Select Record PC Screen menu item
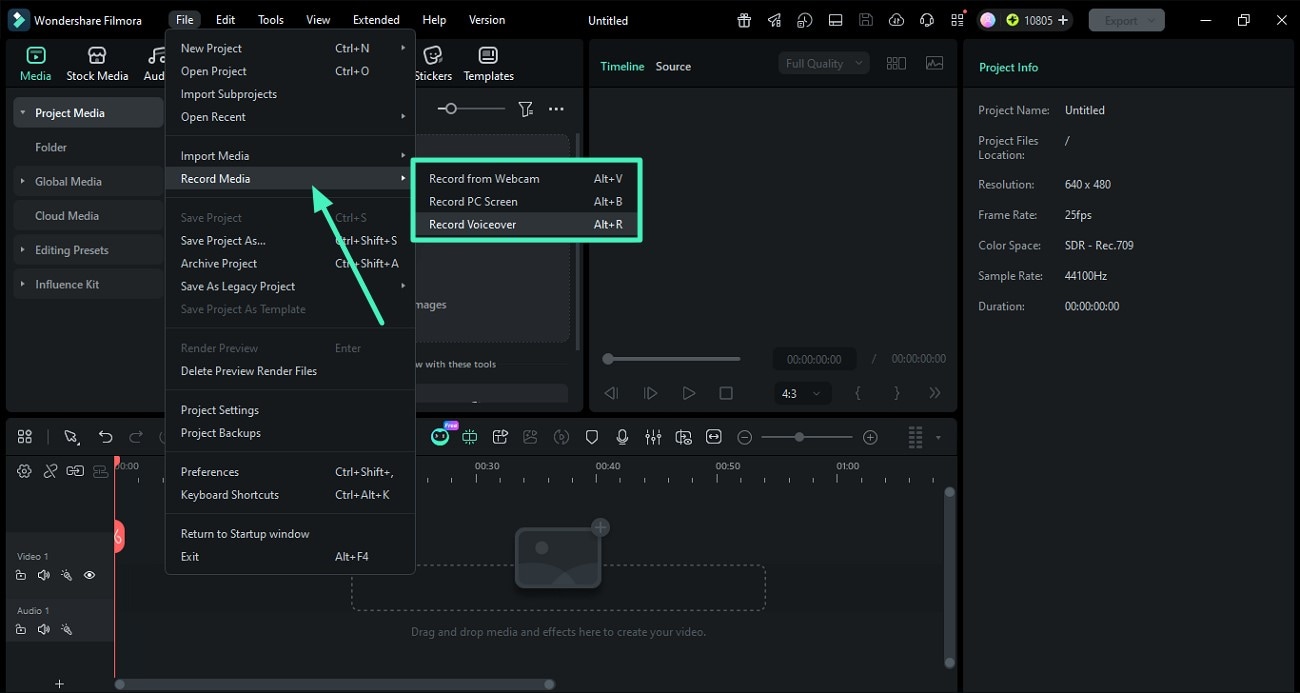This screenshot has height=693, width=1300. click(x=526, y=201)
